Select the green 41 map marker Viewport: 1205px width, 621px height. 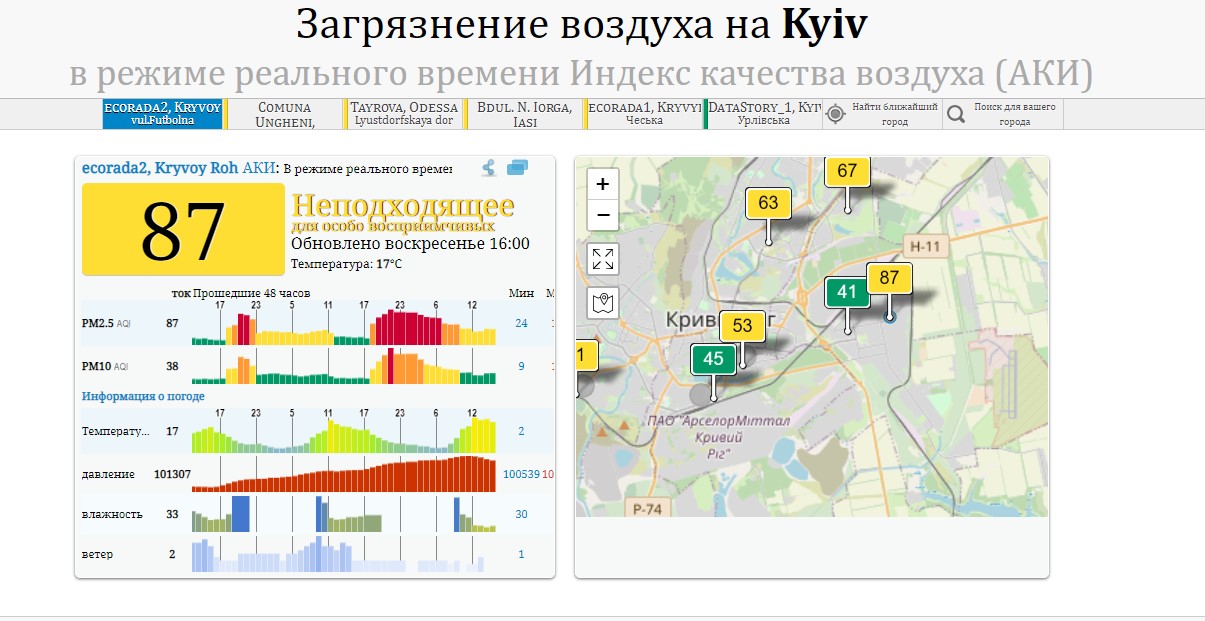point(847,293)
